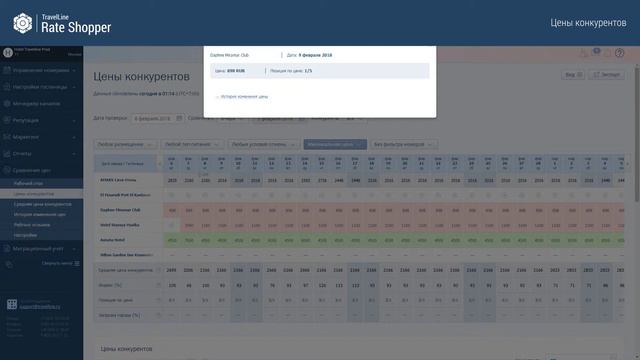
Task: Click the Настройки гостиницы sidebar icon
Action: tap(7, 87)
